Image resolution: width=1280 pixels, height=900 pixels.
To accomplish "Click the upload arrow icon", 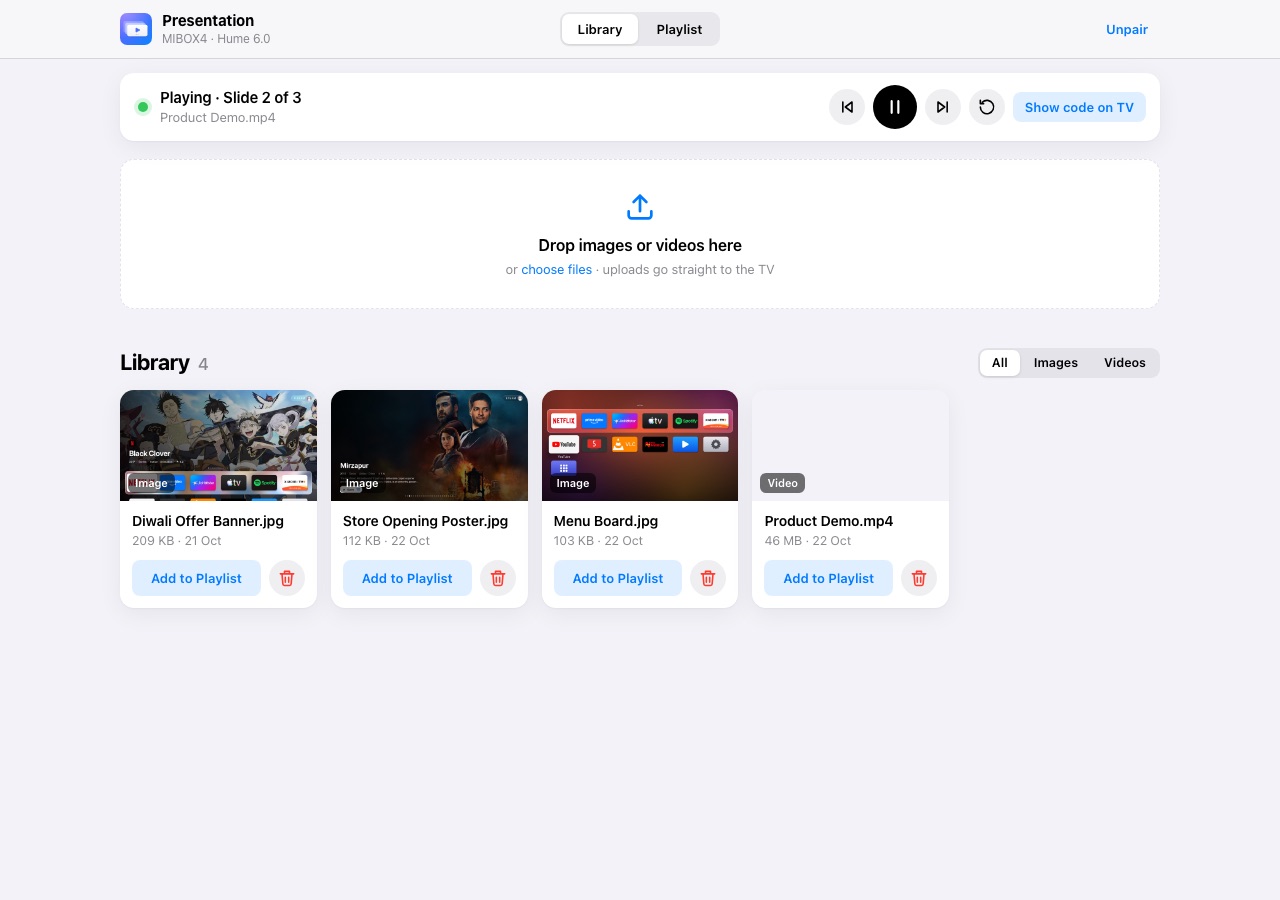I will point(640,207).
